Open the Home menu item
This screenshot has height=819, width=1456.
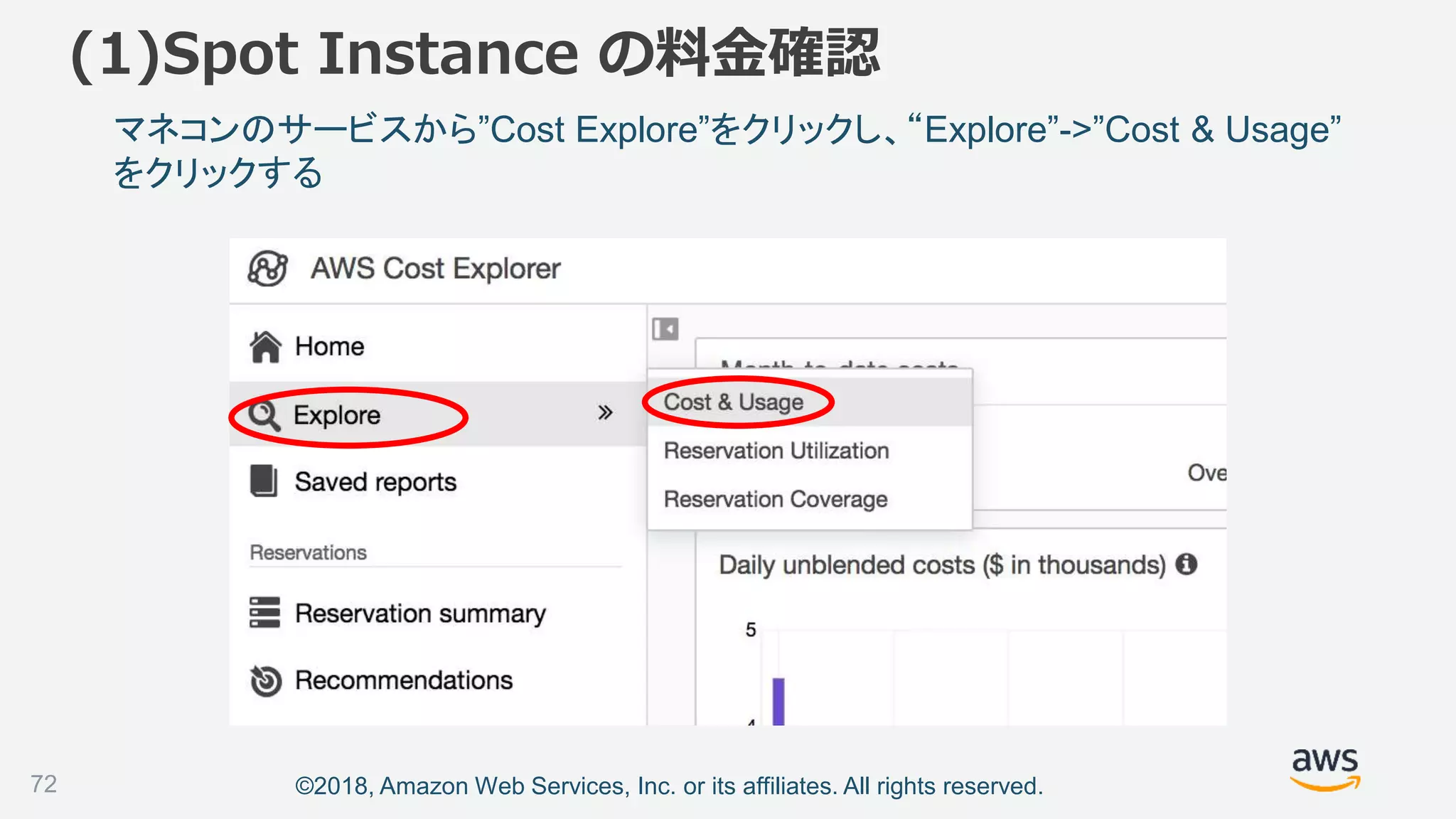pyautogui.click(x=437, y=347)
